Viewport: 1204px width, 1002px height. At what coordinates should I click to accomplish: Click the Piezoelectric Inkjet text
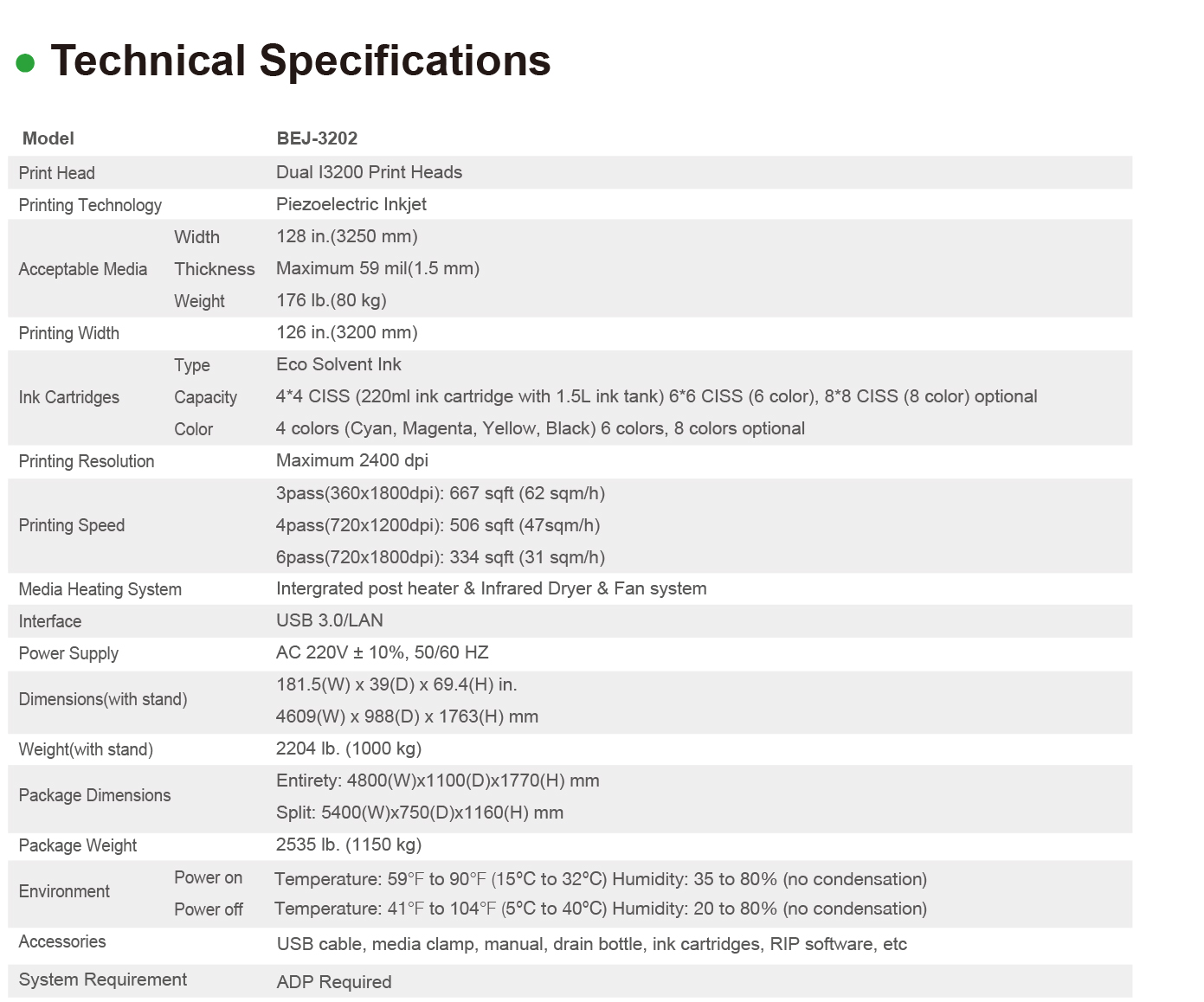pos(351,204)
